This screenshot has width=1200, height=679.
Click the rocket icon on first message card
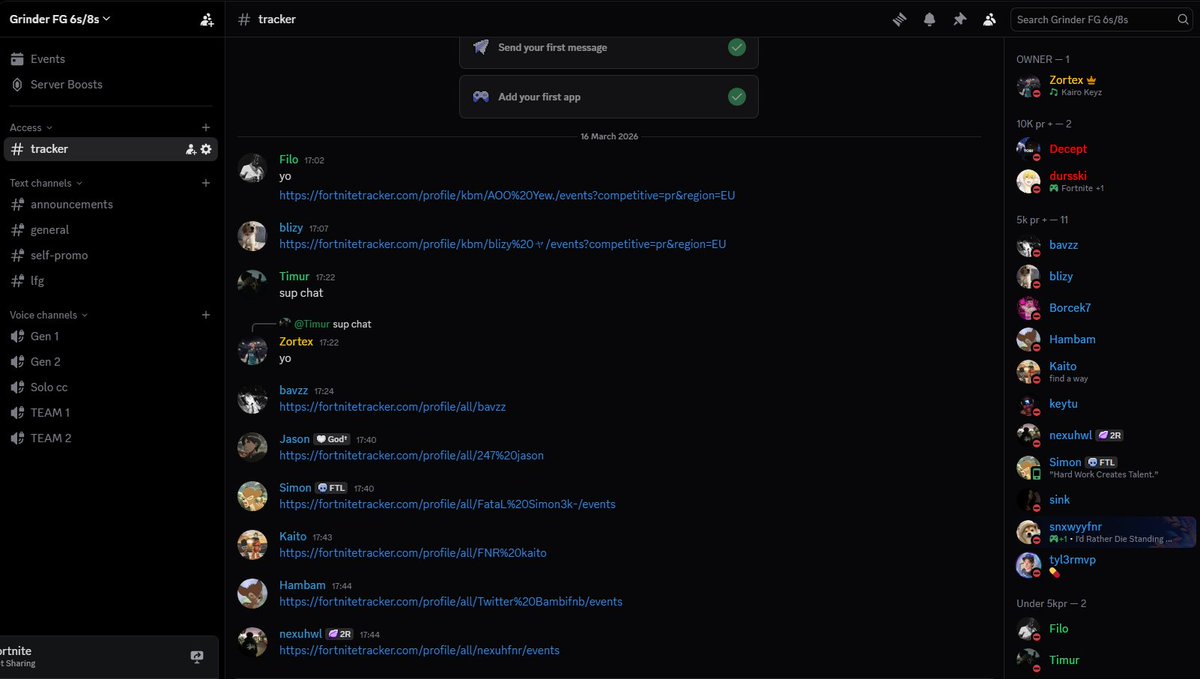(481, 47)
